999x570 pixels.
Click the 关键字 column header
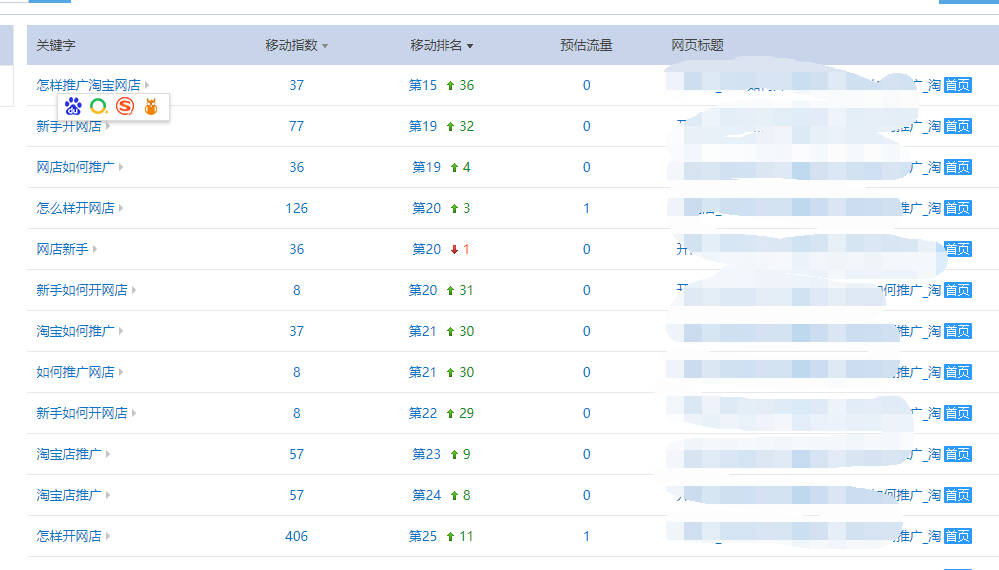click(x=55, y=45)
